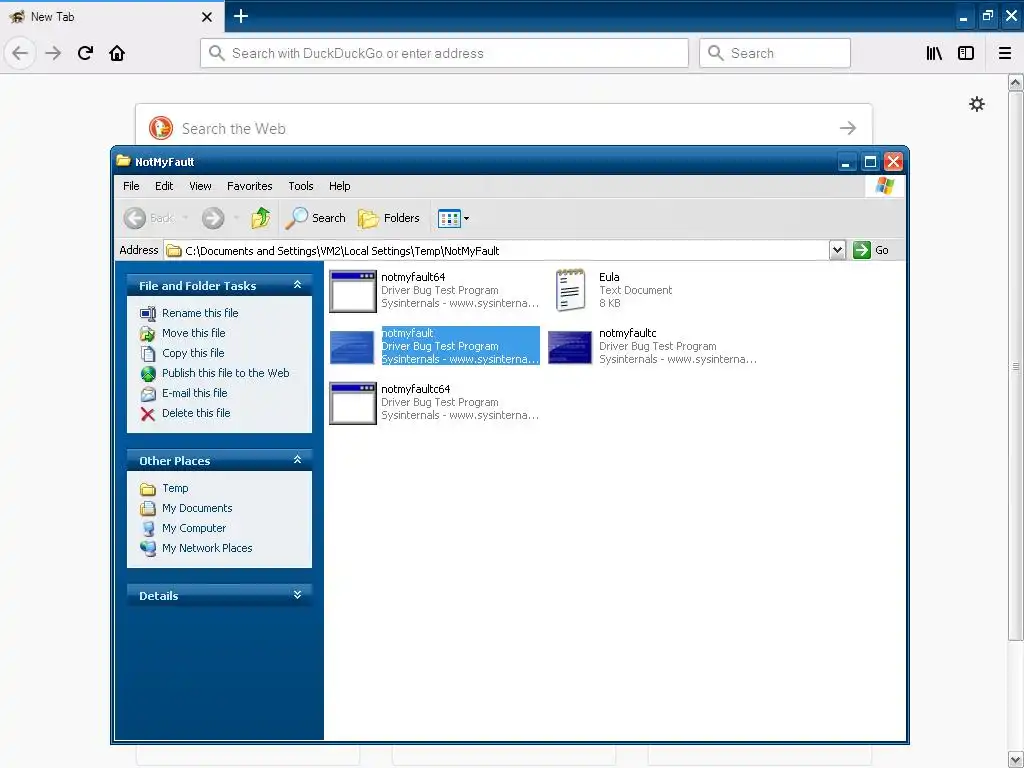The width and height of the screenshot is (1024, 768).
Task: Click the red Delete this file icon
Action: [x=148, y=414]
